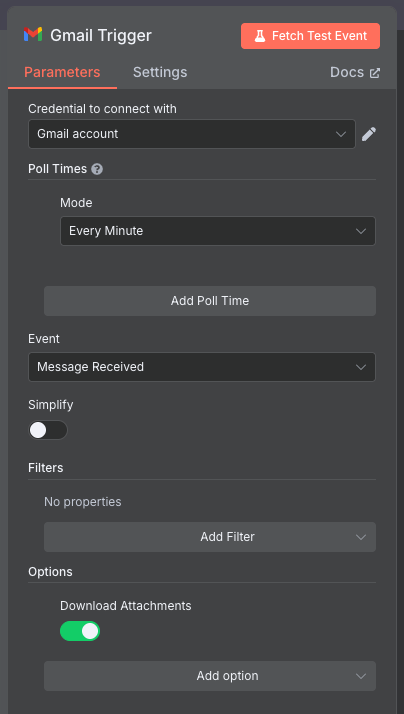
Task: Switch to the Settings tab
Action: pos(160,72)
